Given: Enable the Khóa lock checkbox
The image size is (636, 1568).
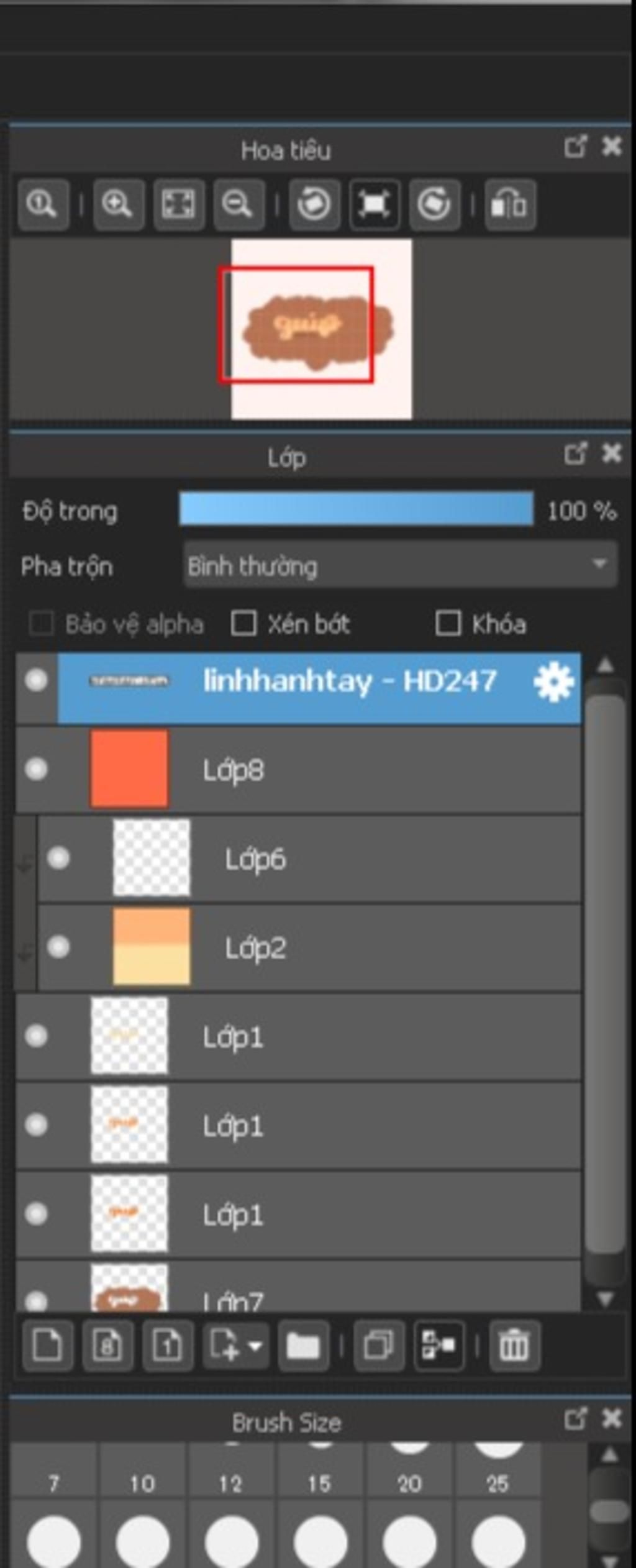Looking at the screenshot, I should click(x=448, y=623).
